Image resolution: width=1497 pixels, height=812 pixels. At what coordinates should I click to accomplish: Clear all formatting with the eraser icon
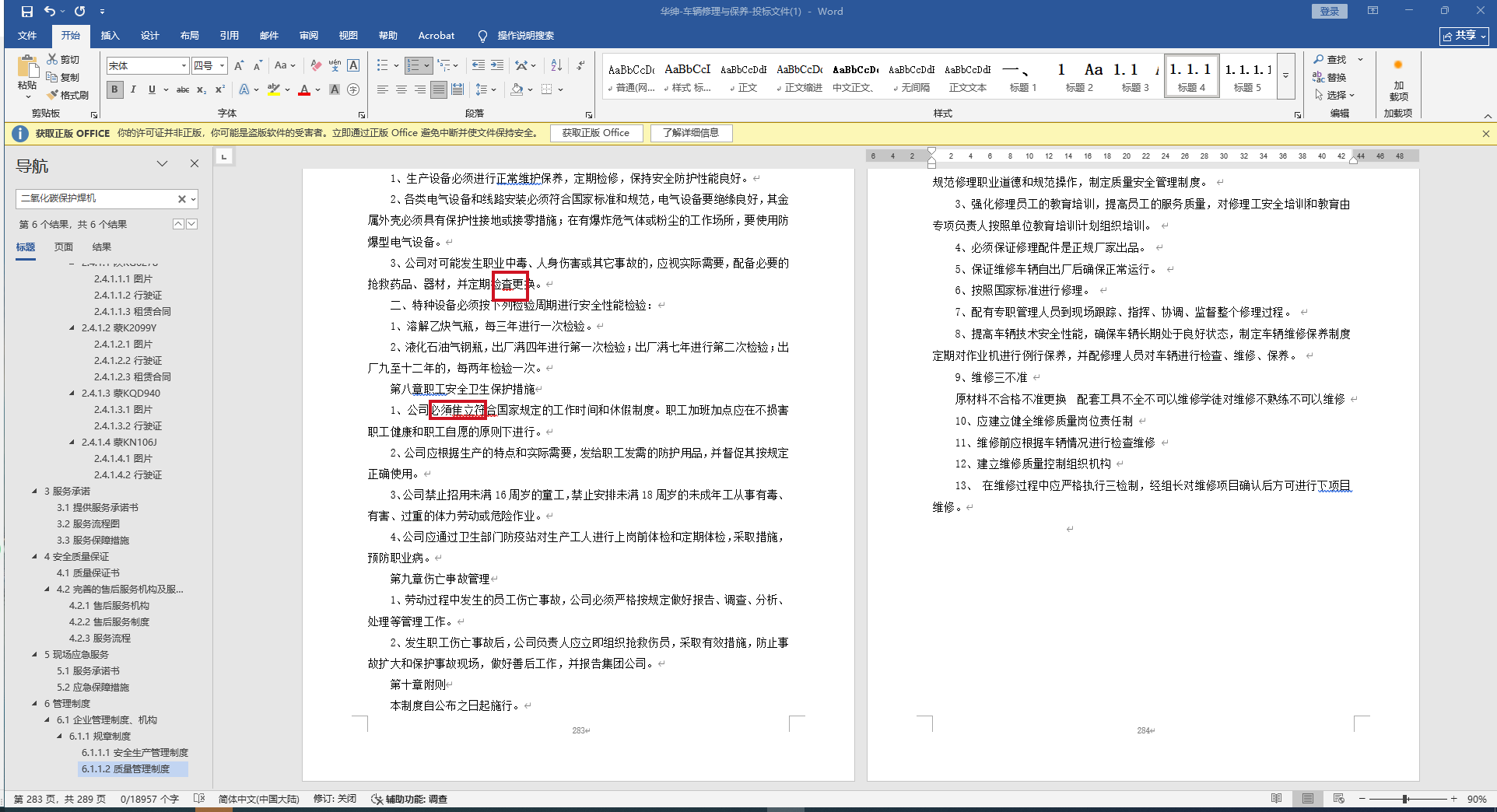point(315,66)
